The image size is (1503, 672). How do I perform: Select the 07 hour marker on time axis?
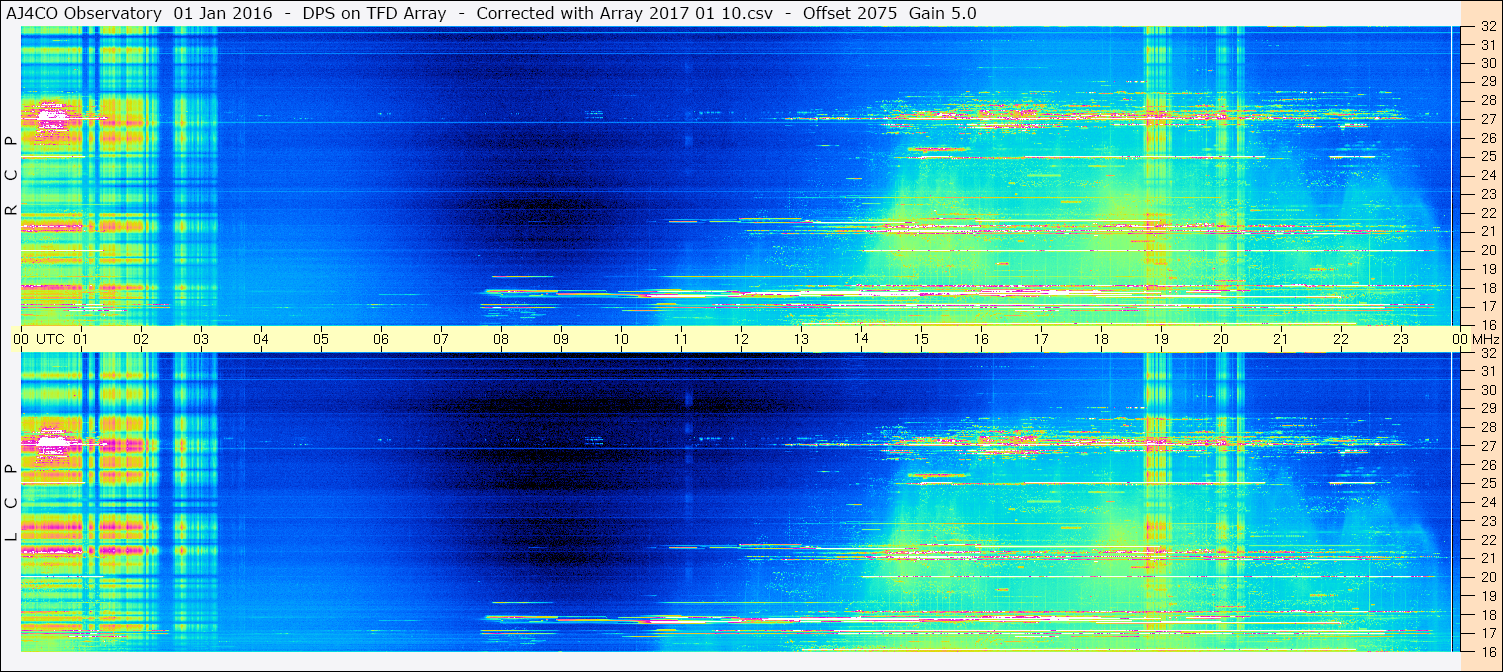[x=441, y=339]
